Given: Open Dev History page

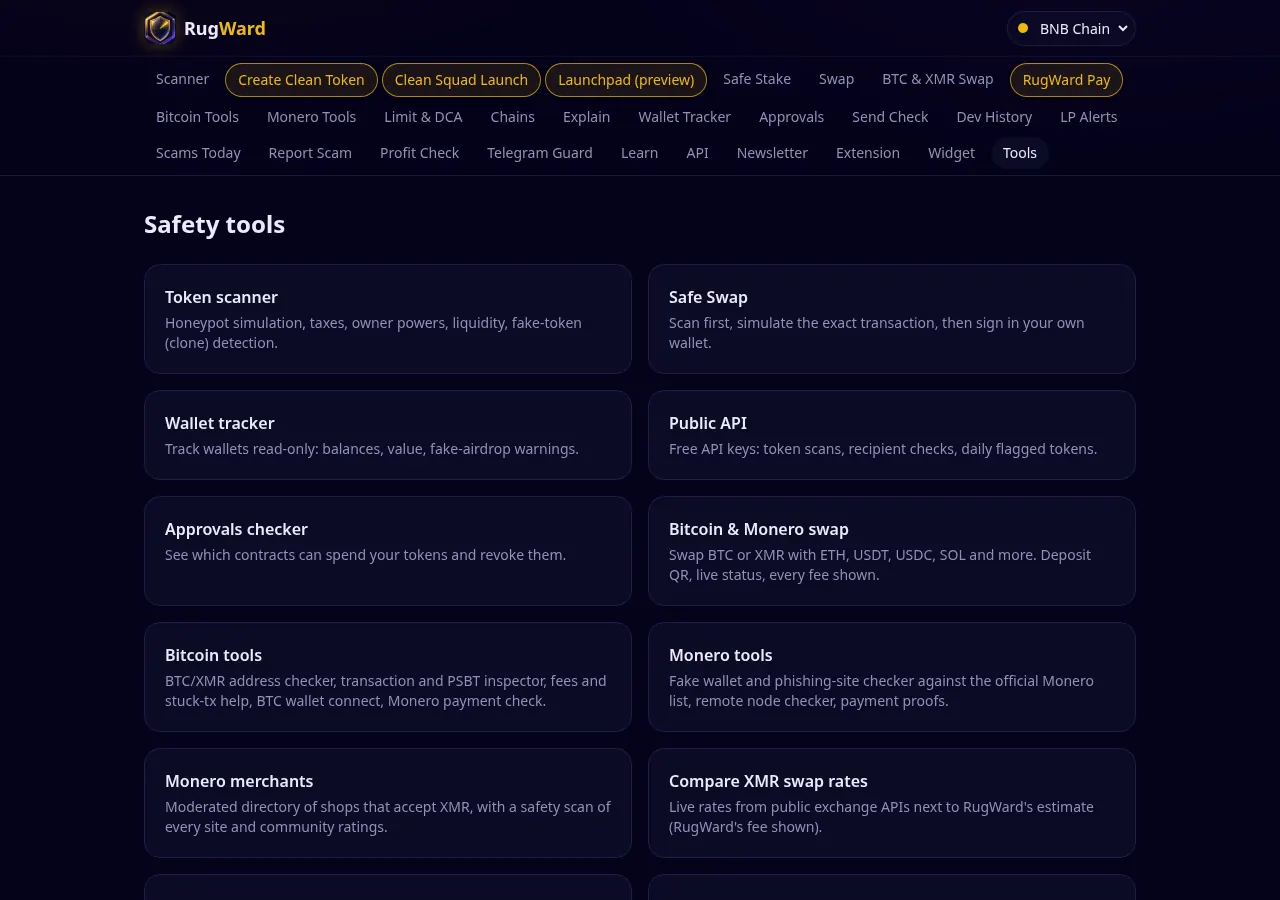Looking at the screenshot, I should (994, 117).
